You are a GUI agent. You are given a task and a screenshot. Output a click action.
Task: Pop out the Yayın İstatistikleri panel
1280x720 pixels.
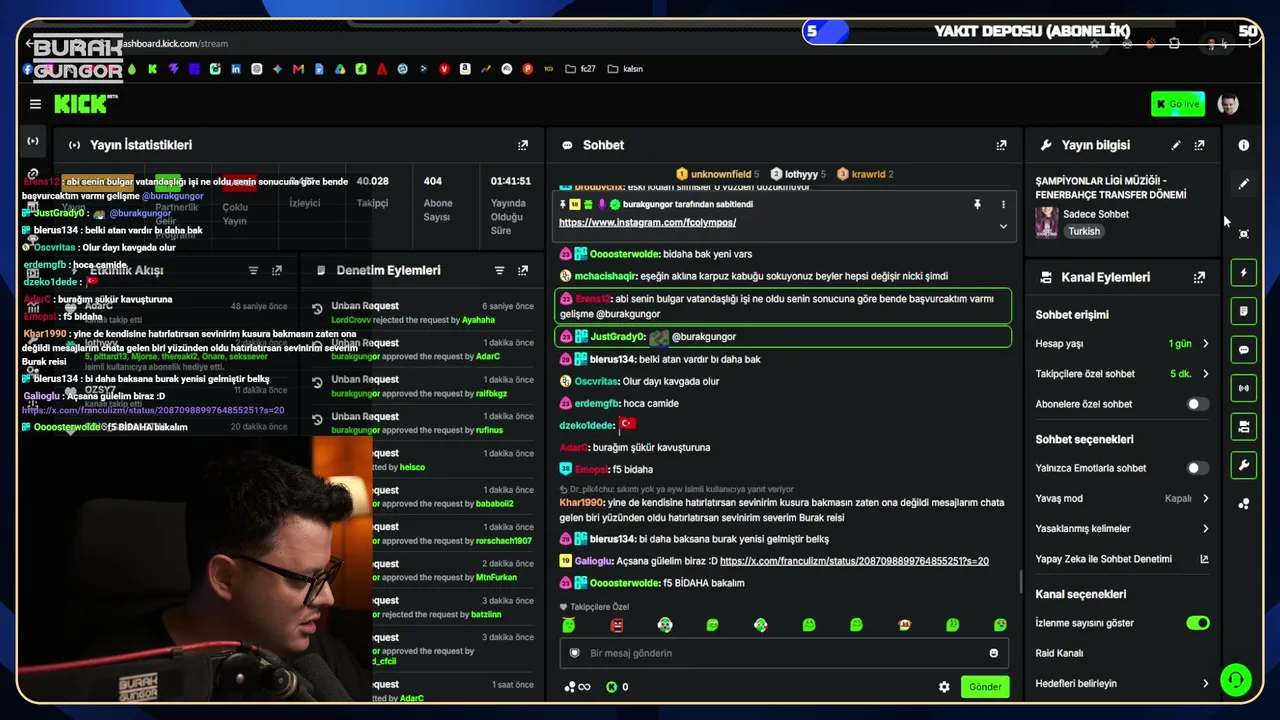(523, 145)
